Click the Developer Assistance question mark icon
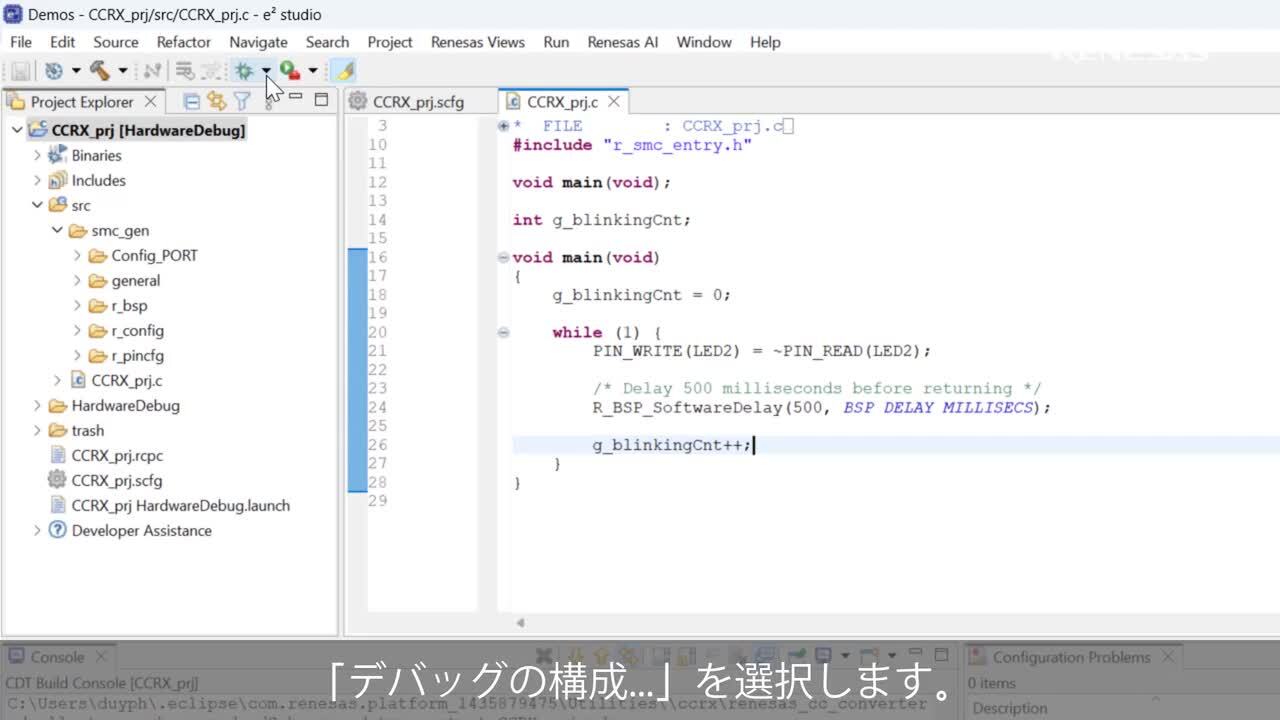Image resolution: width=1280 pixels, height=720 pixels. [57, 530]
